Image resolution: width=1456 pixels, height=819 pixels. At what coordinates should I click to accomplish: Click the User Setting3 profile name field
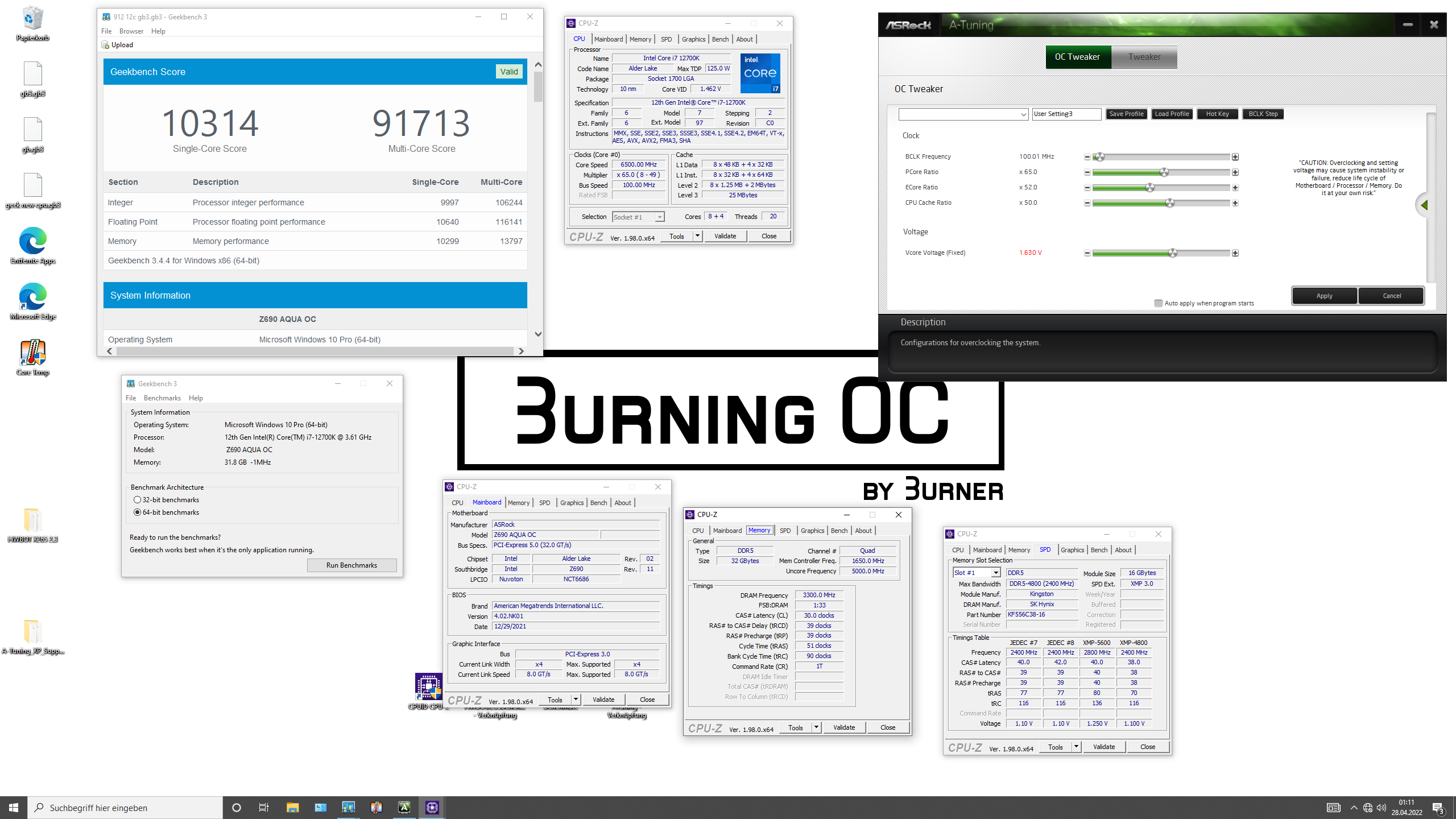[1066, 114]
